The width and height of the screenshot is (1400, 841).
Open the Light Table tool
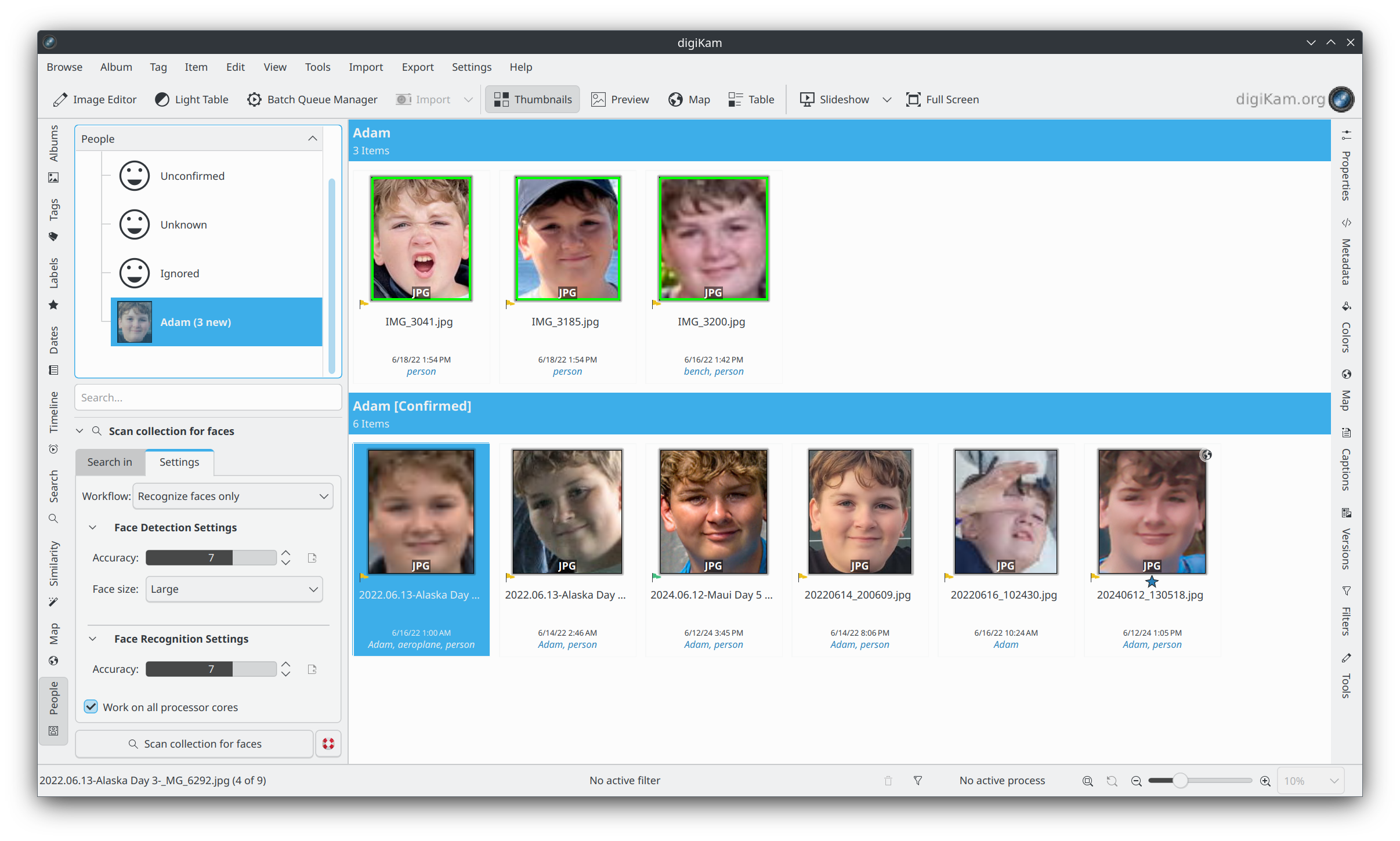click(x=192, y=99)
